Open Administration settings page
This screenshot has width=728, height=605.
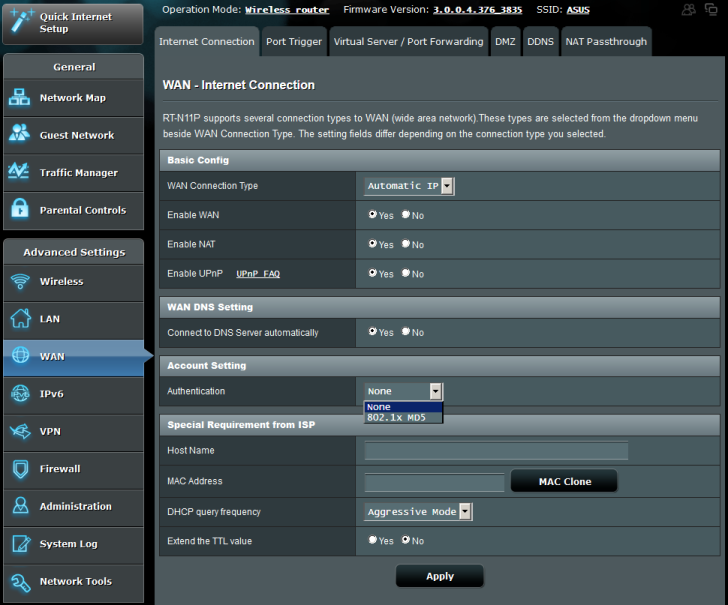[73, 507]
